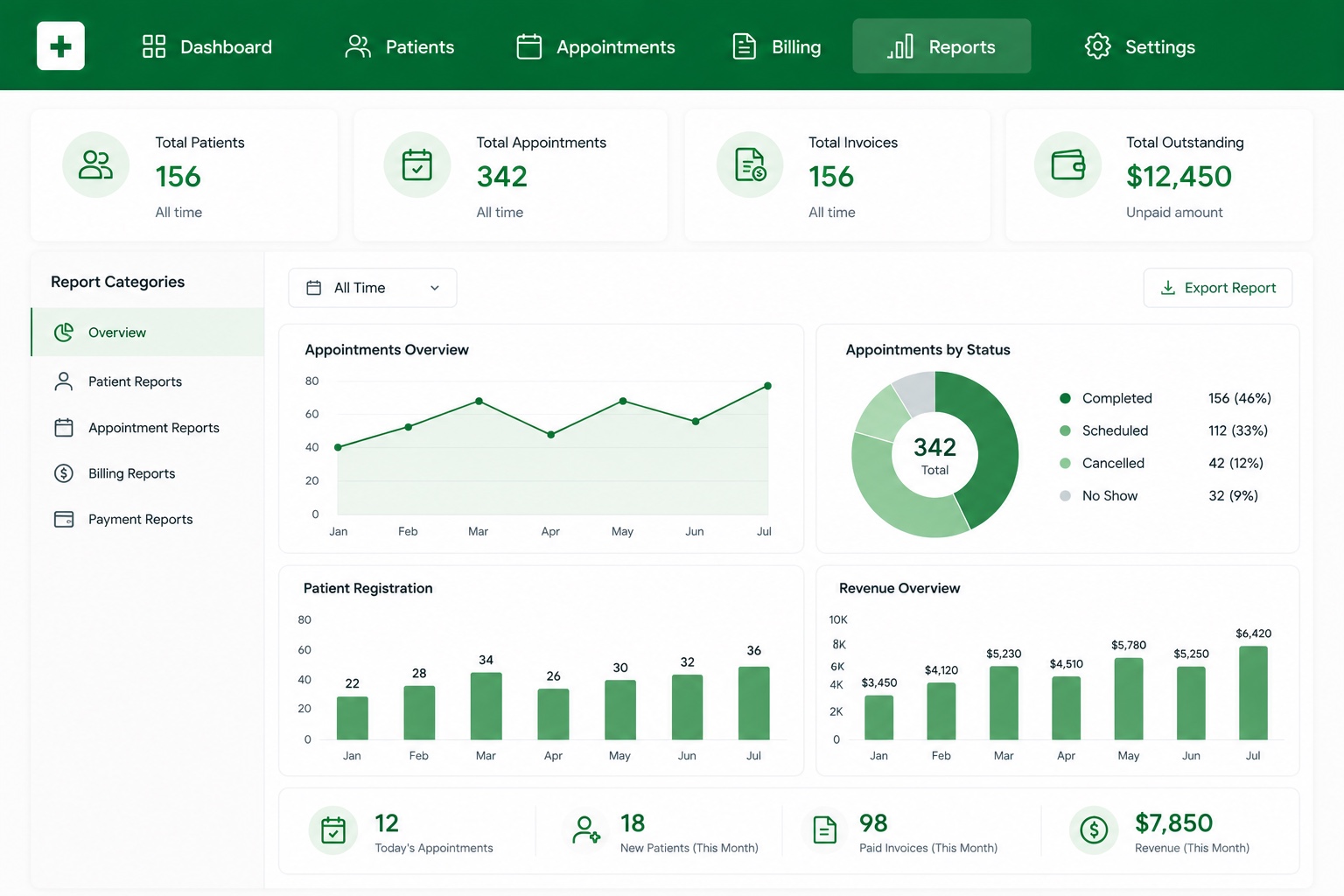Click the Jul data point on Appointments line chart
Viewport: 1344px width, 896px height.
pyautogui.click(x=767, y=386)
